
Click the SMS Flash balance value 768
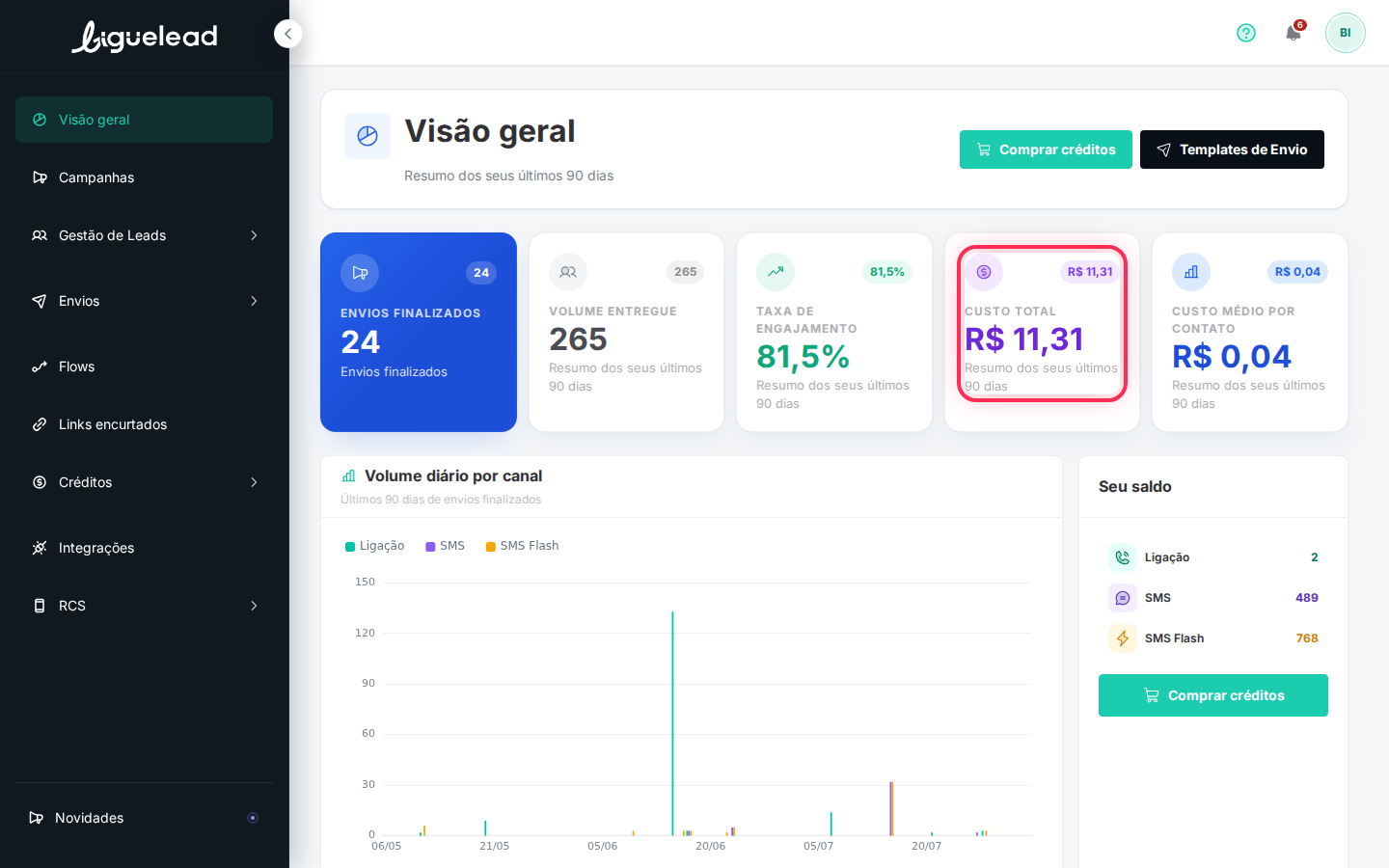[1307, 638]
